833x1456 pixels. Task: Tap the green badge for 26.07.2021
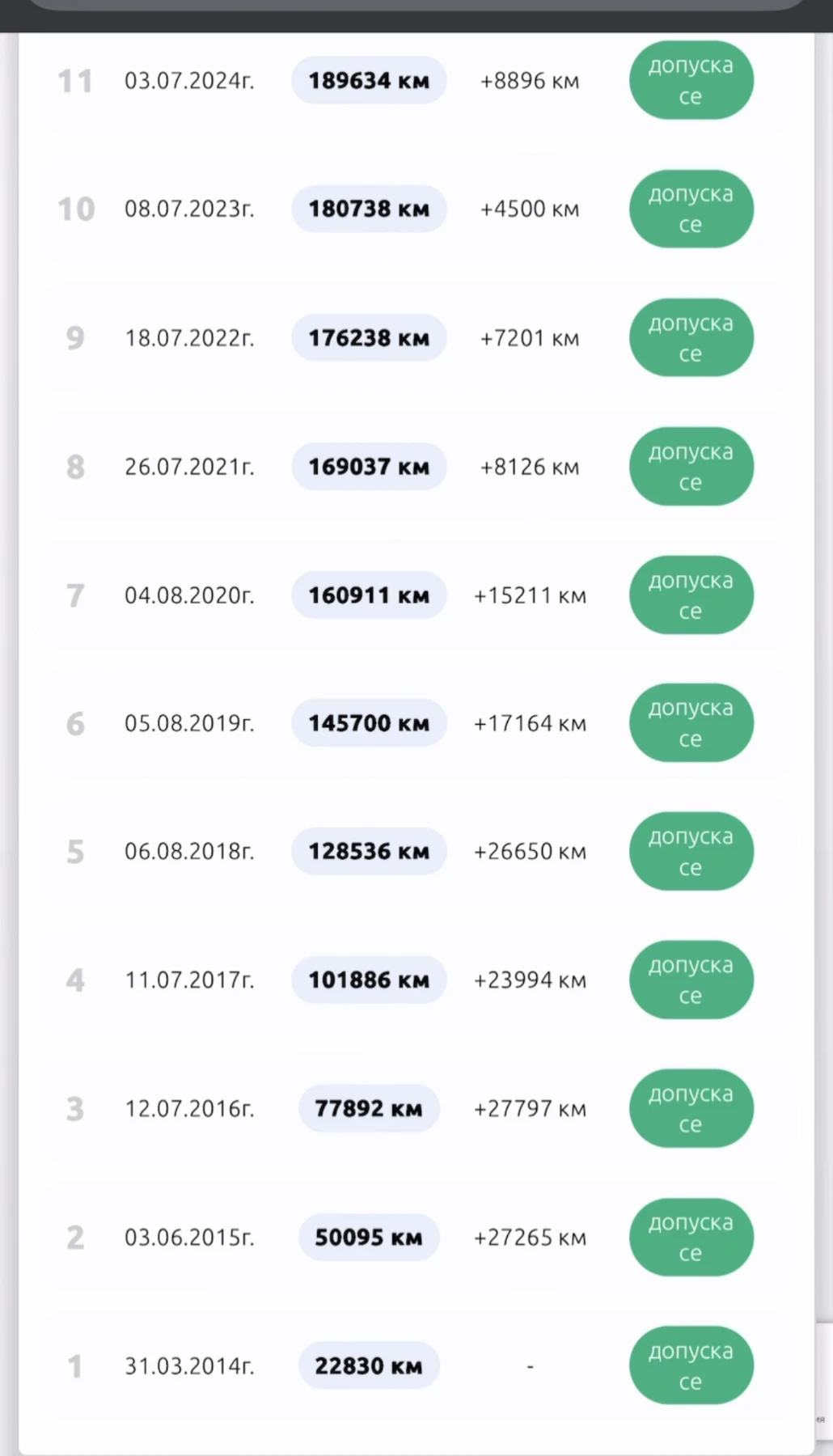point(691,466)
